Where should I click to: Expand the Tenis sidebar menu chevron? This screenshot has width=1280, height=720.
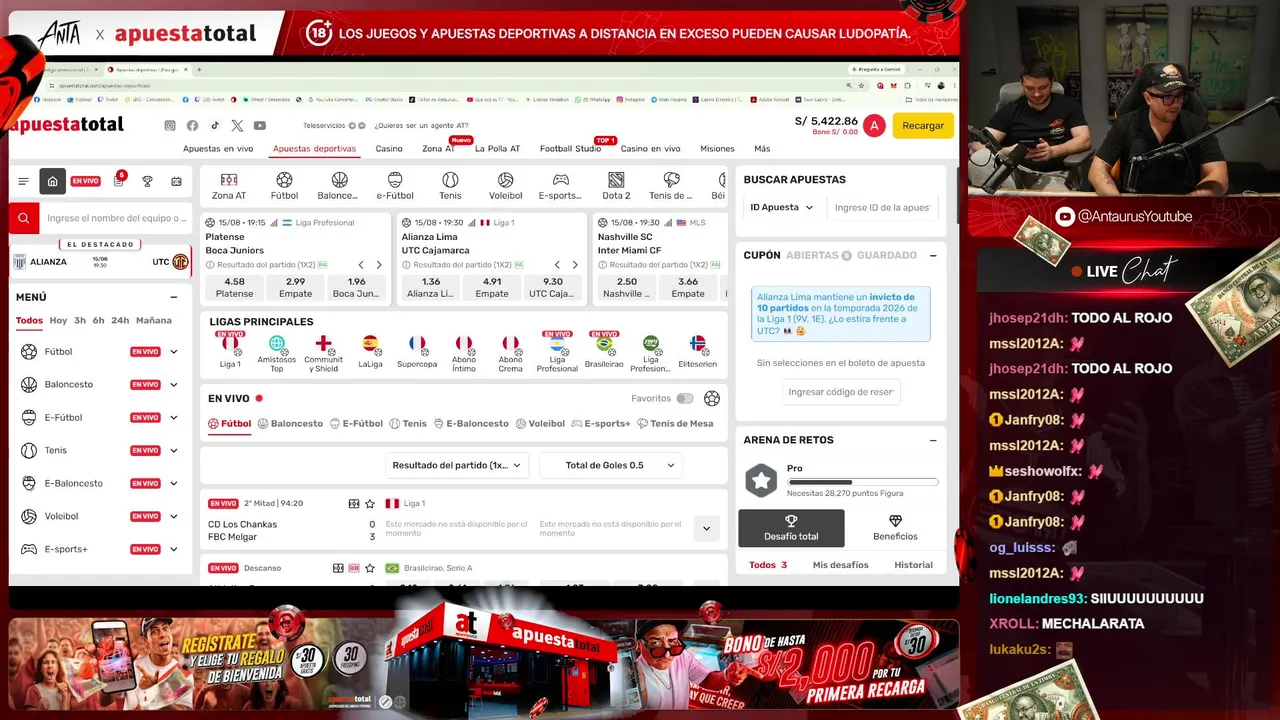click(x=174, y=451)
